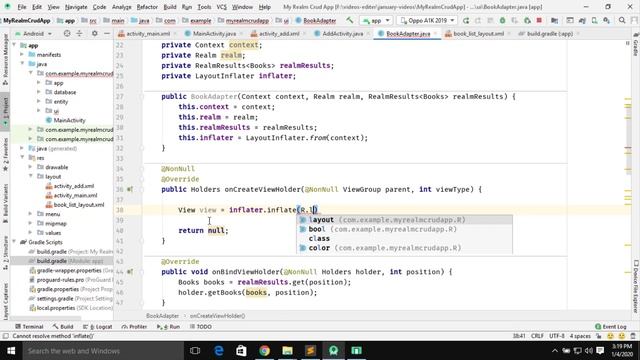
Task: Expand the drawable folder
Action: point(31,167)
